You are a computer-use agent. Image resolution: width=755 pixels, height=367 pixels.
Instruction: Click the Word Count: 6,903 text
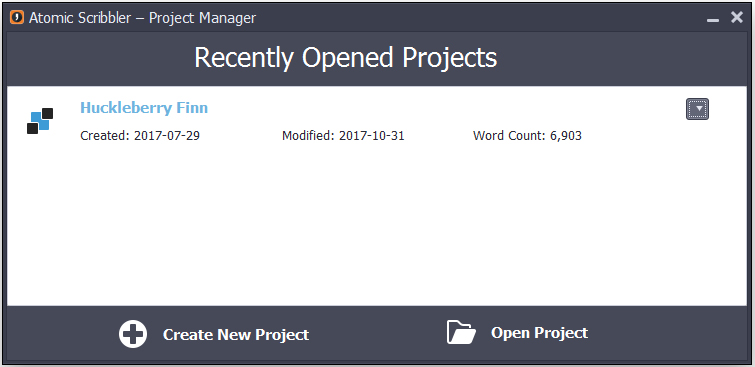[527, 136]
